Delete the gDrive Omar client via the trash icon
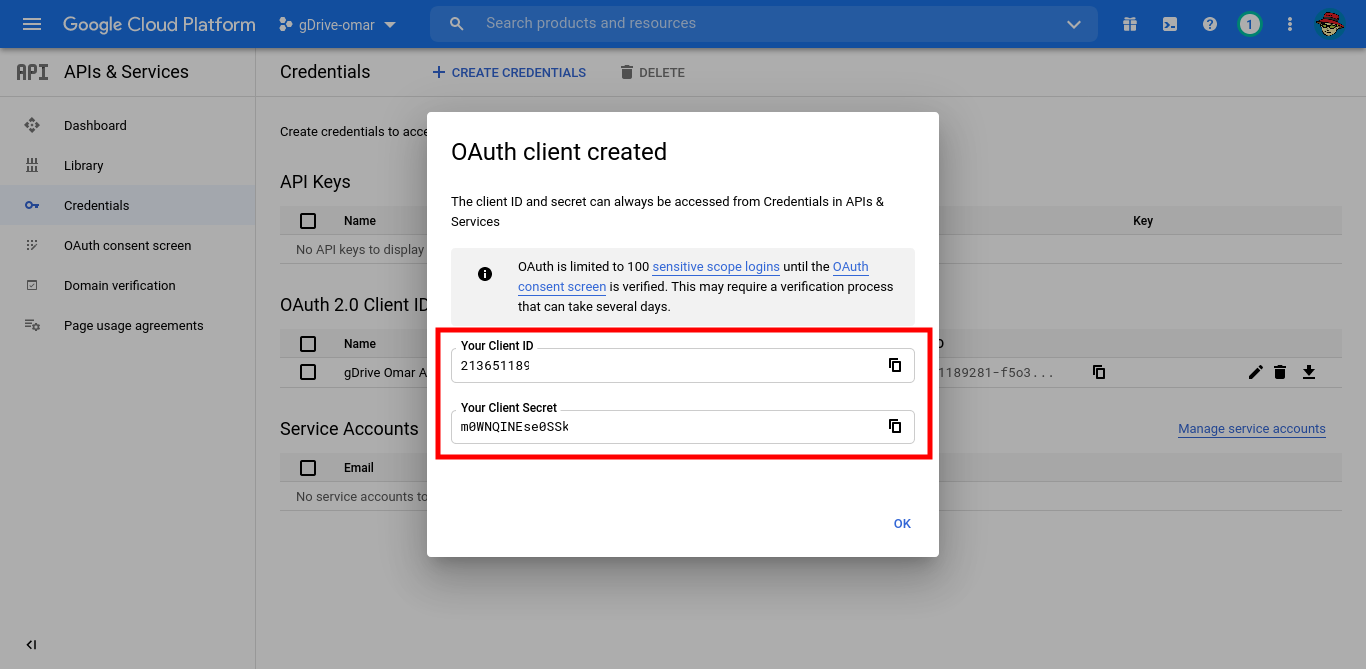The height and width of the screenshot is (669, 1366). pyautogui.click(x=1281, y=371)
